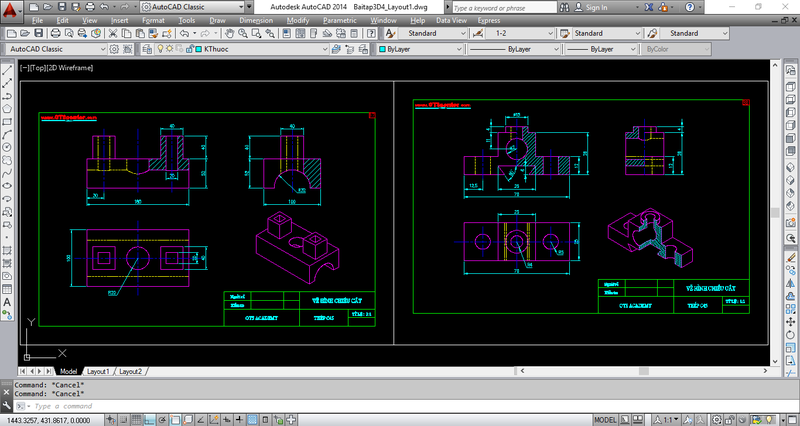Screen dimensions: 800x426
Task: Select the Multiline Text tool
Action: pyautogui.click(x=7, y=302)
